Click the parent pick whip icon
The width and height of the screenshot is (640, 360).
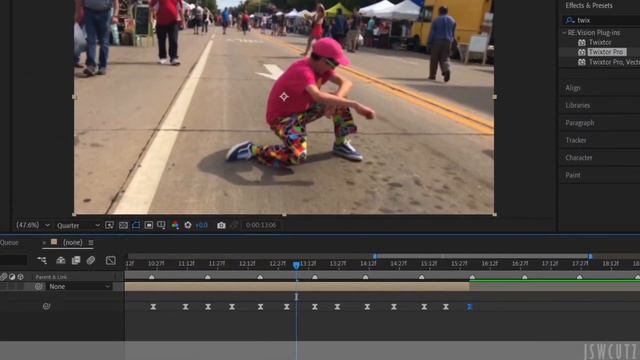pos(39,287)
